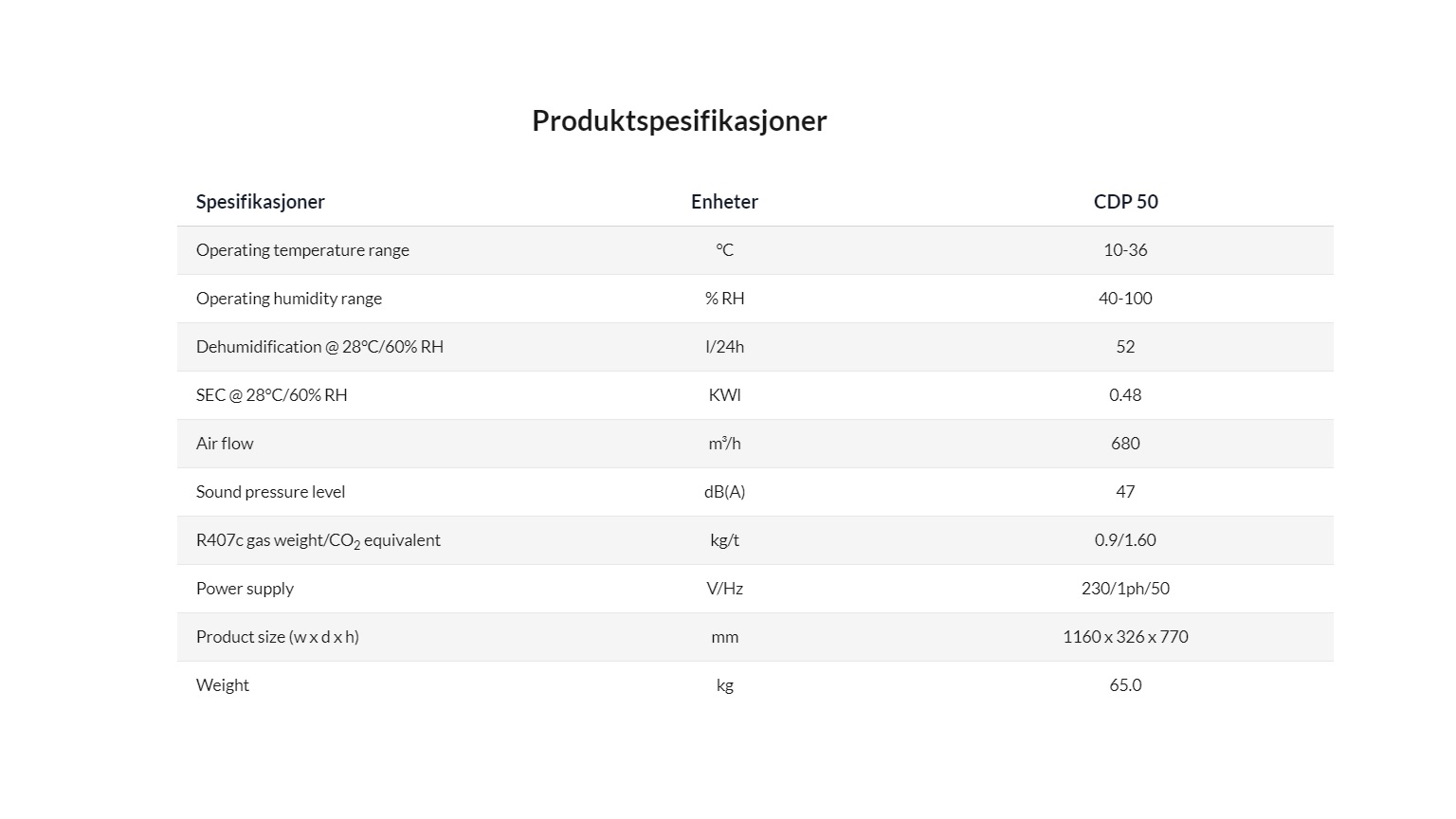Click the Produktspesifikasjoner heading
This screenshot has height=819, width=1456.
(679, 121)
